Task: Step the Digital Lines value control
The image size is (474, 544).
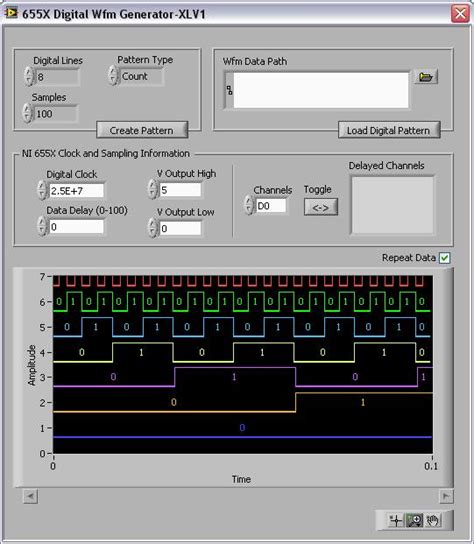Action: click(29, 76)
